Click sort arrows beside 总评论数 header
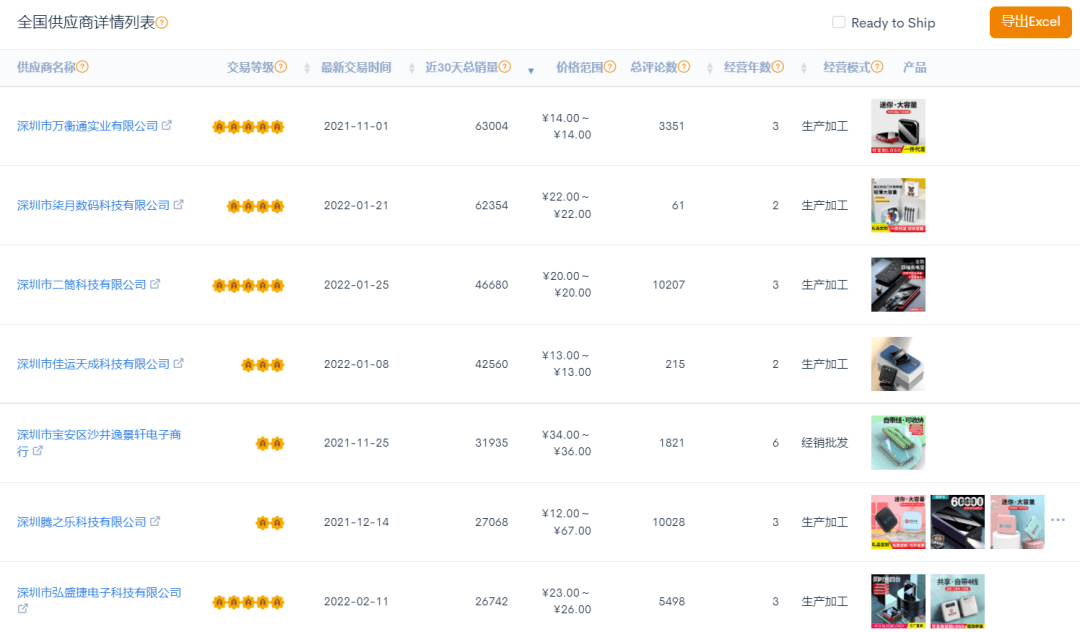Screen dimensions: 1080x632 pyautogui.click(x=710, y=68)
